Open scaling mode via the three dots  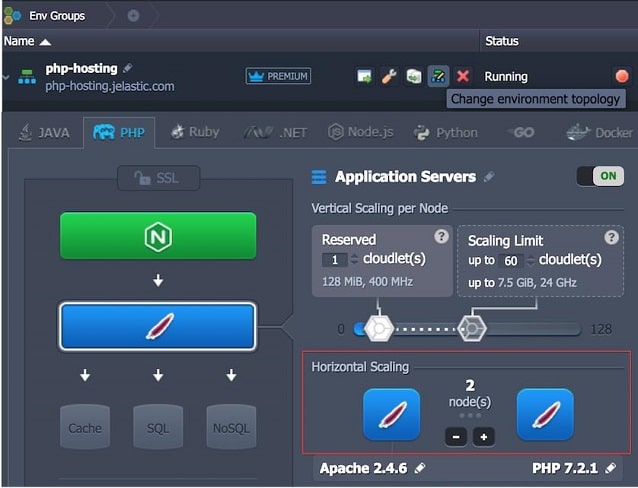(470, 416)
